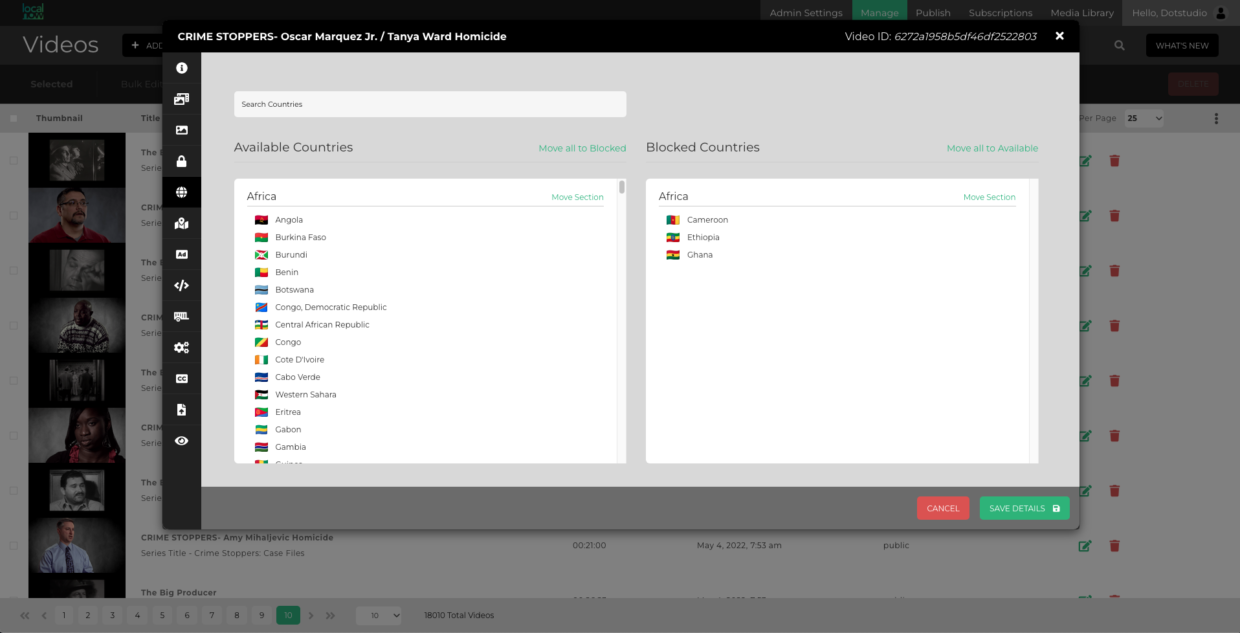Open the embed code panel

pos(181,285)
